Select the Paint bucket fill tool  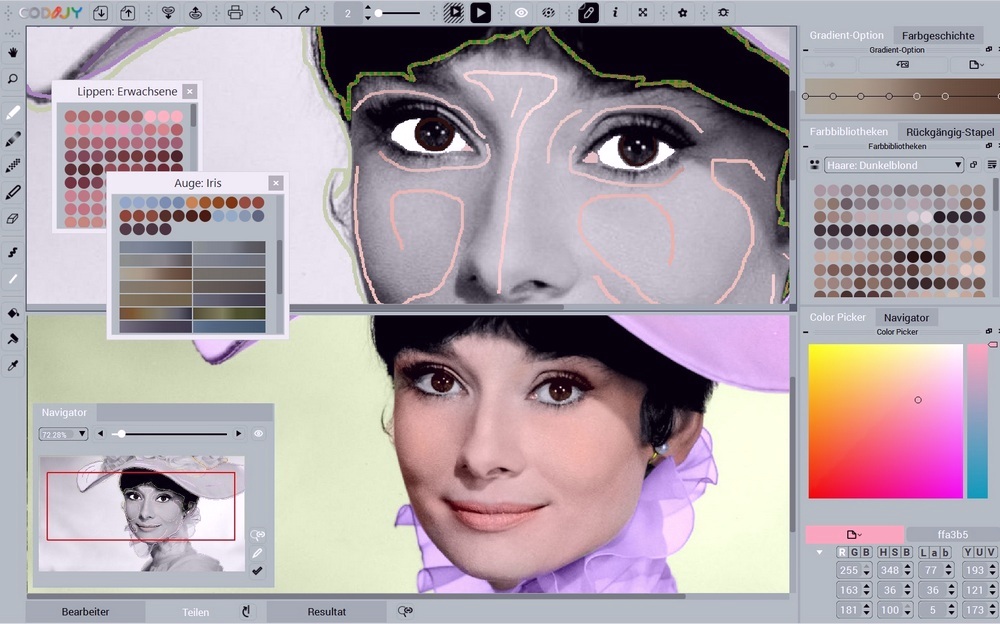(x=12, y=314)
